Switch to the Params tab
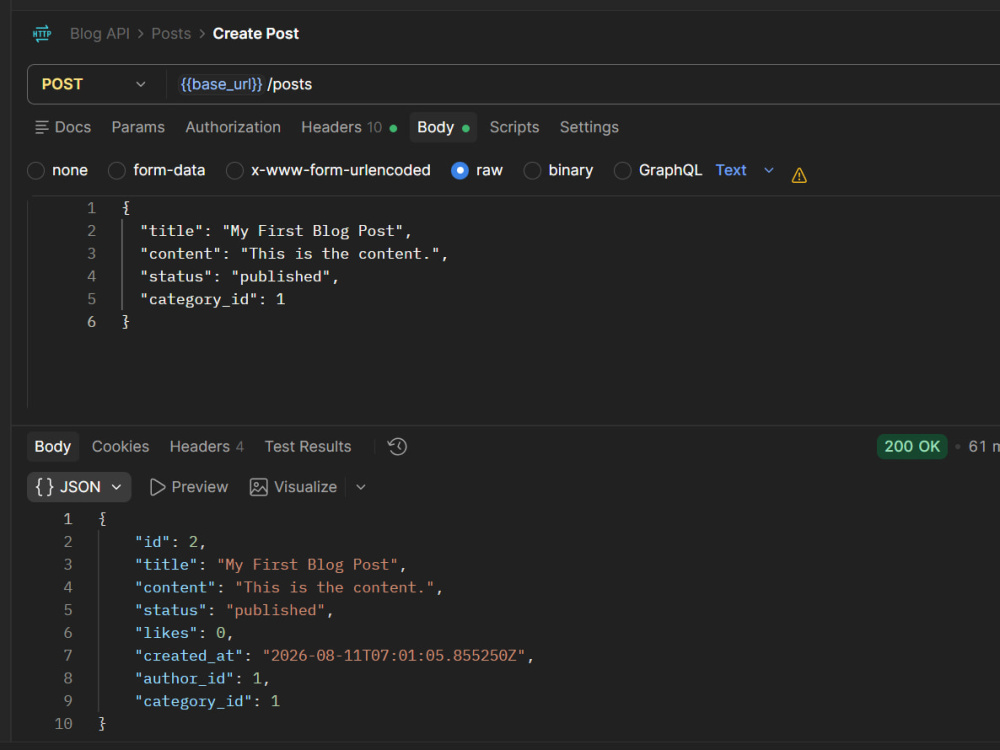1000x750 pixels. pos(138,128)
